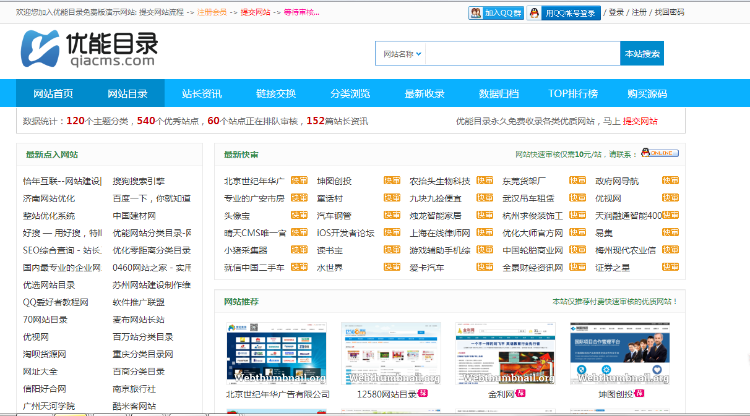Click 优化大师官方网 in 最新快审
This screenshot has height=416, width=750.
(532, 233)
